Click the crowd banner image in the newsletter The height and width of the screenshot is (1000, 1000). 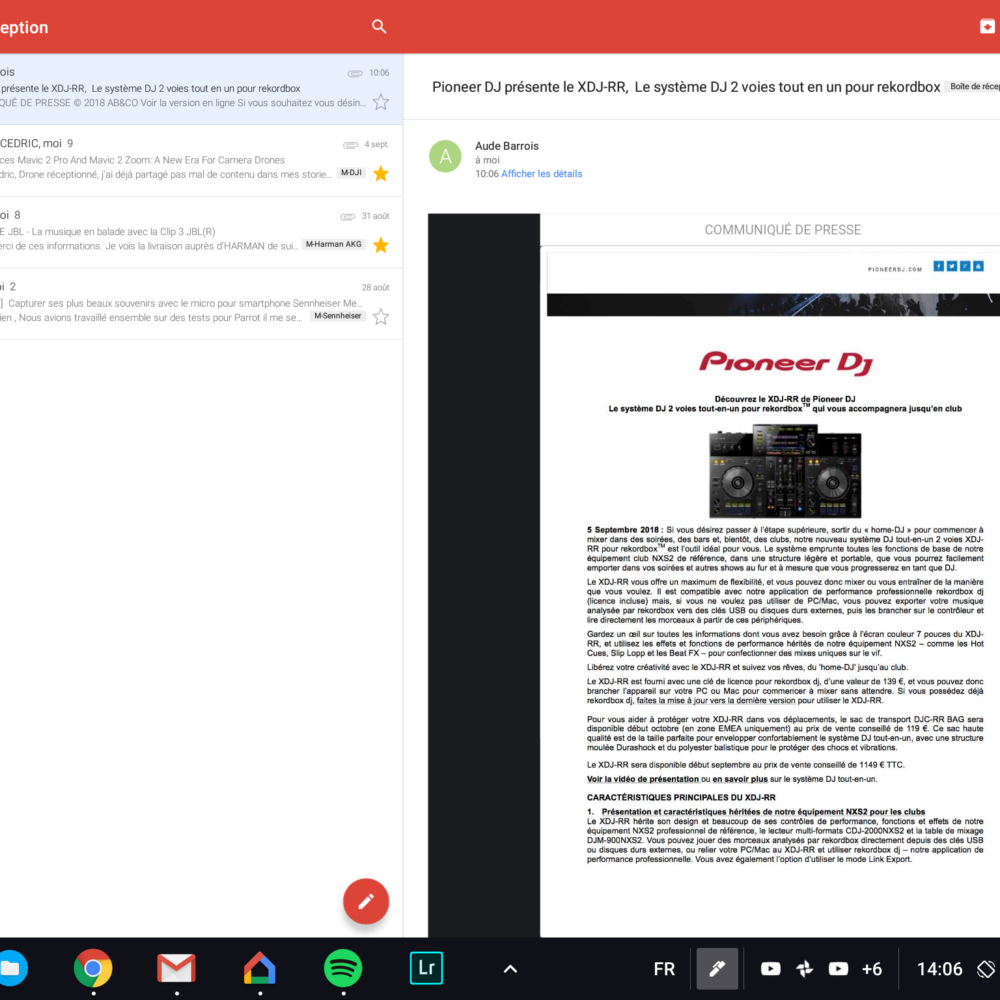(773, 304)
